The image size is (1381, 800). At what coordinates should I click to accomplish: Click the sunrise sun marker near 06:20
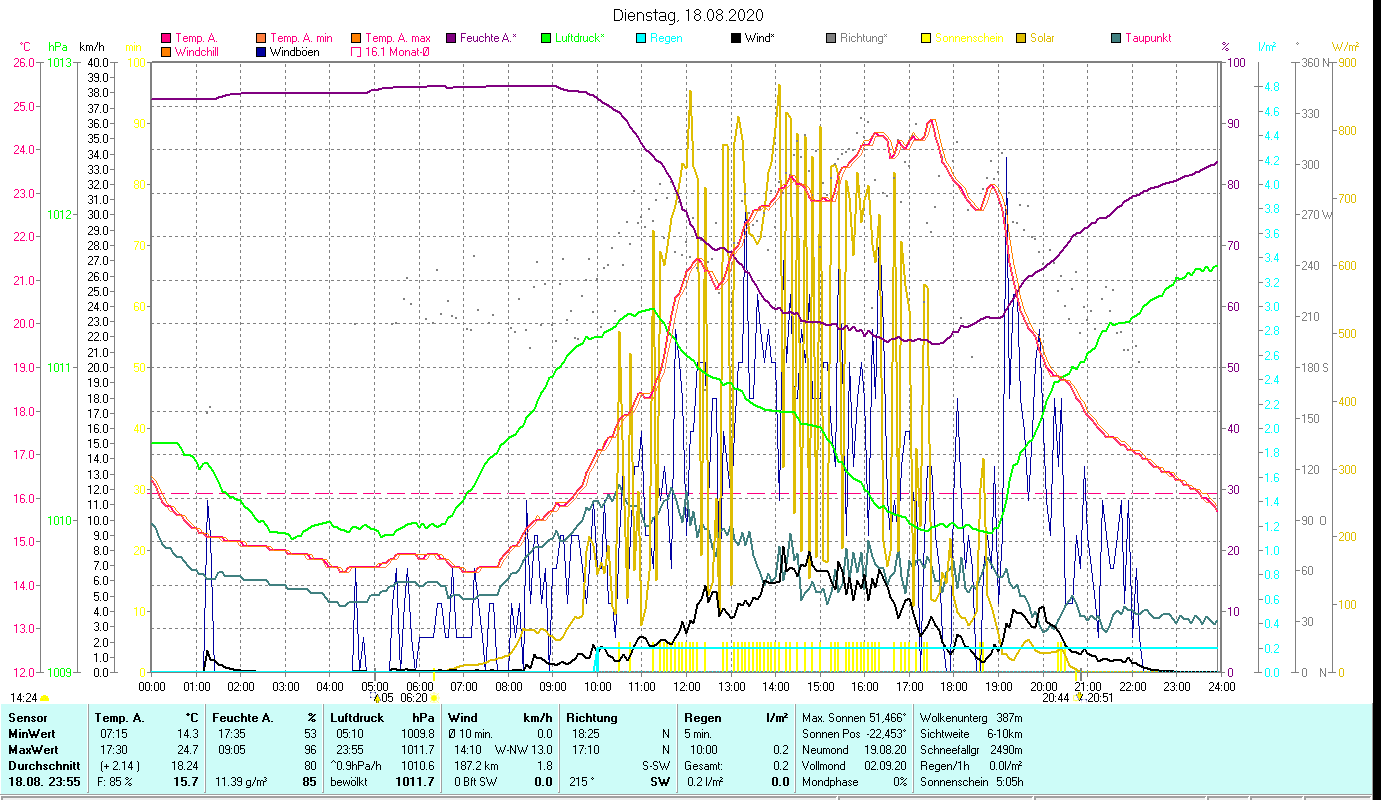point(433,698)
